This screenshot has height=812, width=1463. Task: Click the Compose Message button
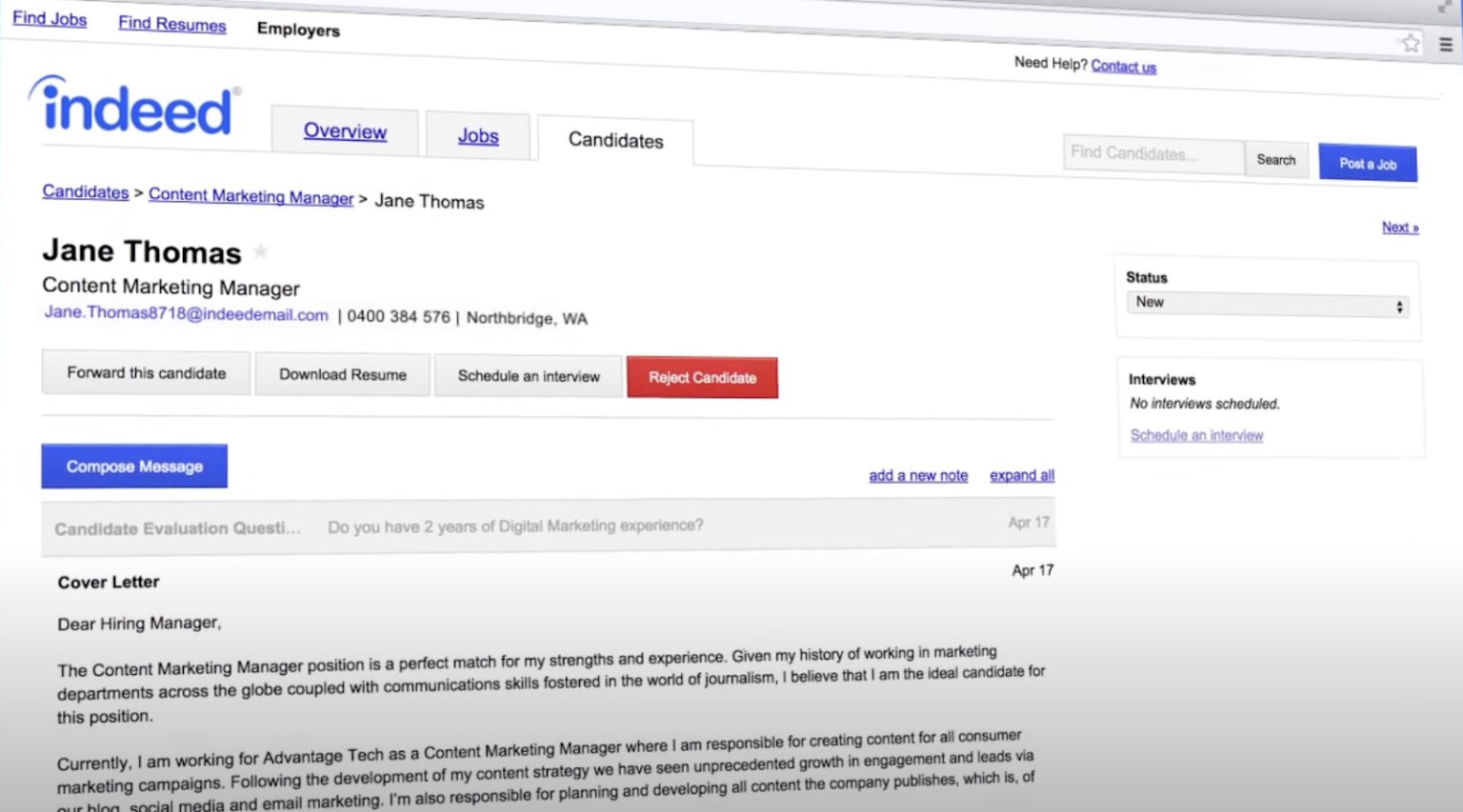pos(133,465)
